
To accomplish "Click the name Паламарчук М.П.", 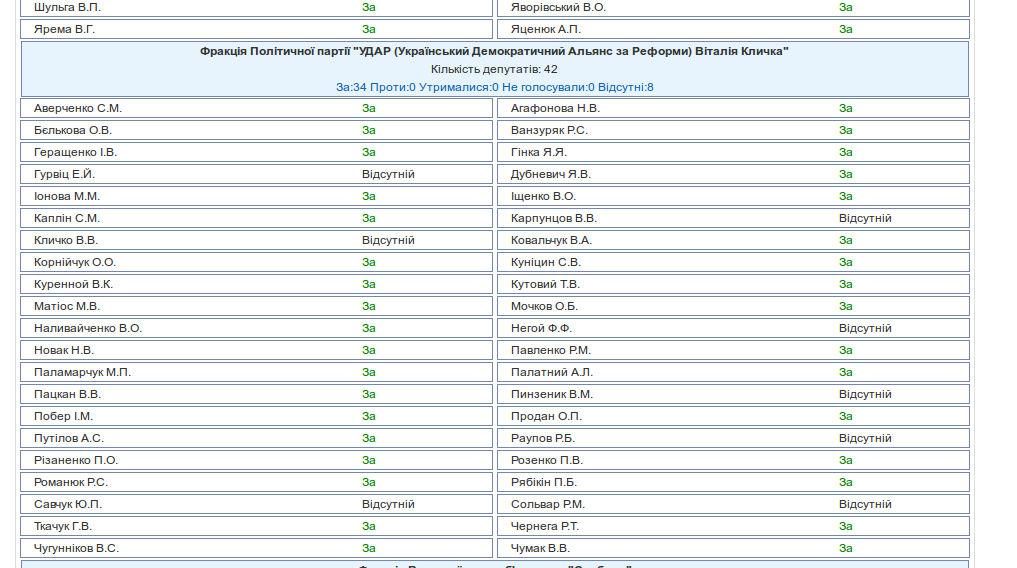I will tap(82, 373).
